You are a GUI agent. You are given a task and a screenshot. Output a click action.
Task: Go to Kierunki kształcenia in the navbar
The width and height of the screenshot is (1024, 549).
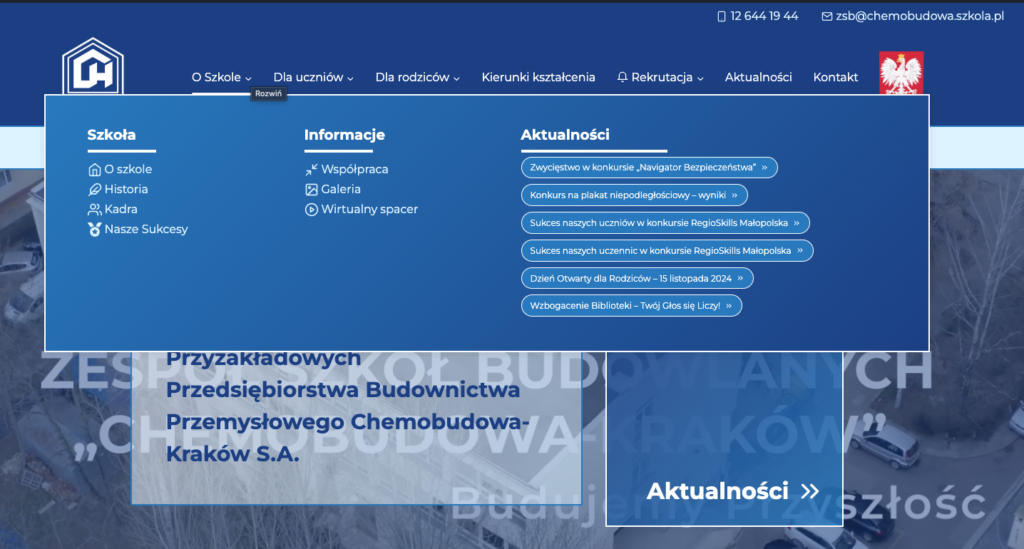coord(538,77)
